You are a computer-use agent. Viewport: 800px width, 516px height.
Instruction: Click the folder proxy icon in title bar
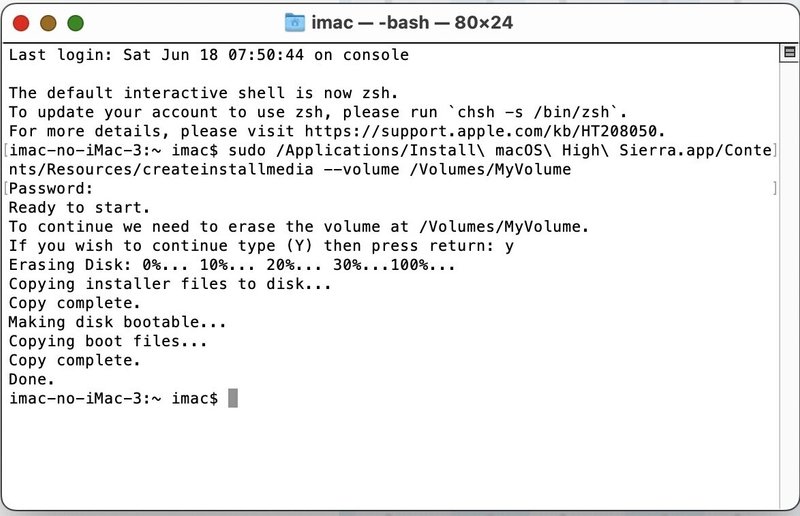294,21
